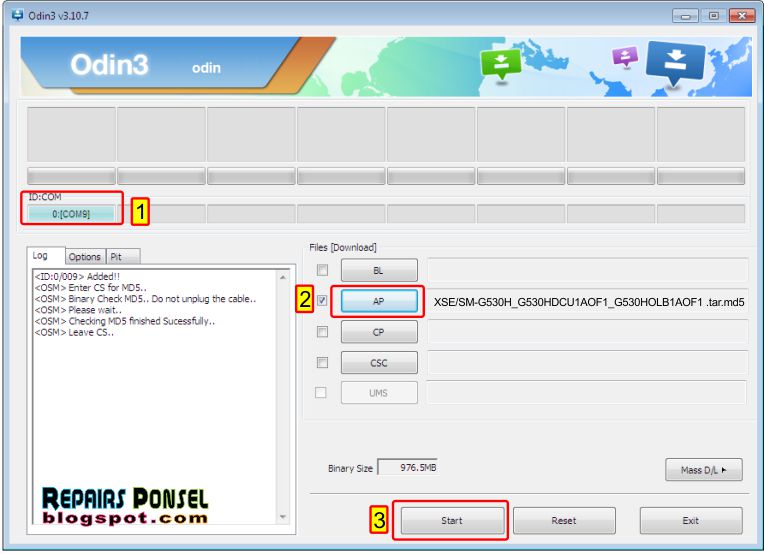
Task: Enable the CP file checkbox
Action: pyautogui.click(x=322, y=332)
